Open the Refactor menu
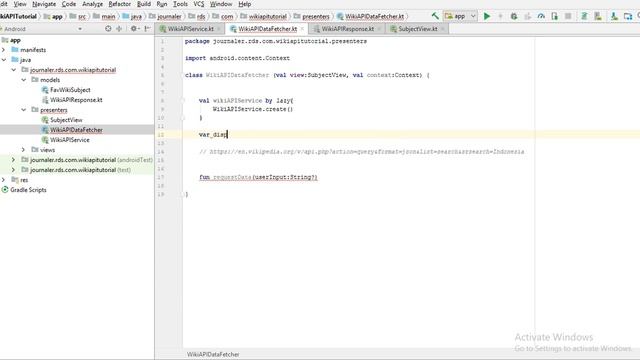This screenshot has height=360, width=640. (120, 4)
